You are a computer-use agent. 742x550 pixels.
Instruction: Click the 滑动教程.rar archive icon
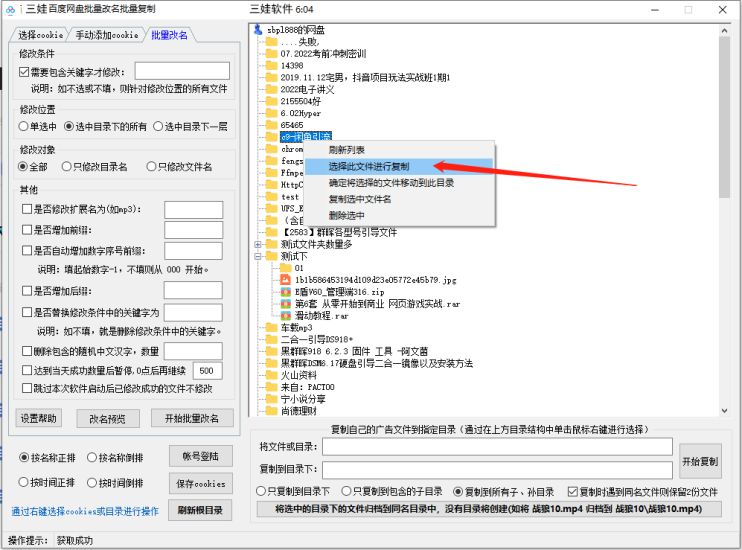coord(285,315)
